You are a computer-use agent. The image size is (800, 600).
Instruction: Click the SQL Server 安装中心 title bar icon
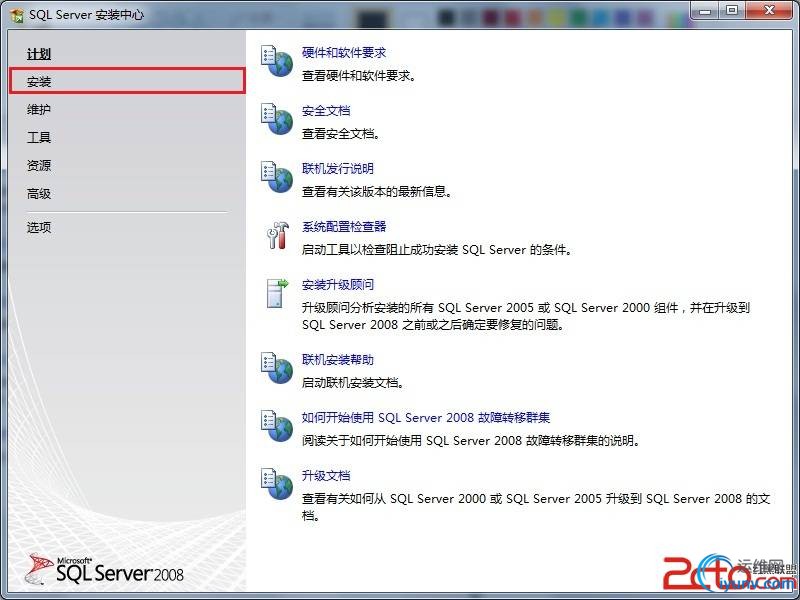click(x=16, y=15)
